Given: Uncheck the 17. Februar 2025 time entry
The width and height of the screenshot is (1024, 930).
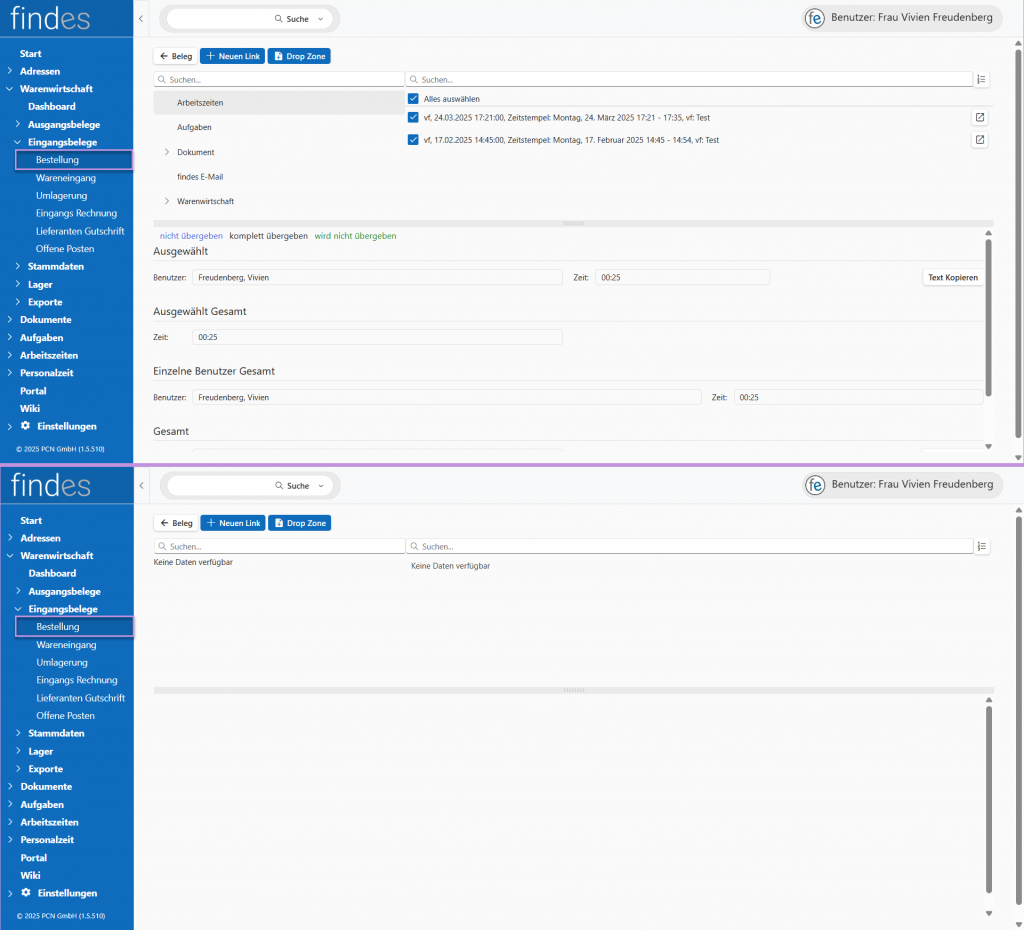Looking at the screenshot, I should [413, 140].
